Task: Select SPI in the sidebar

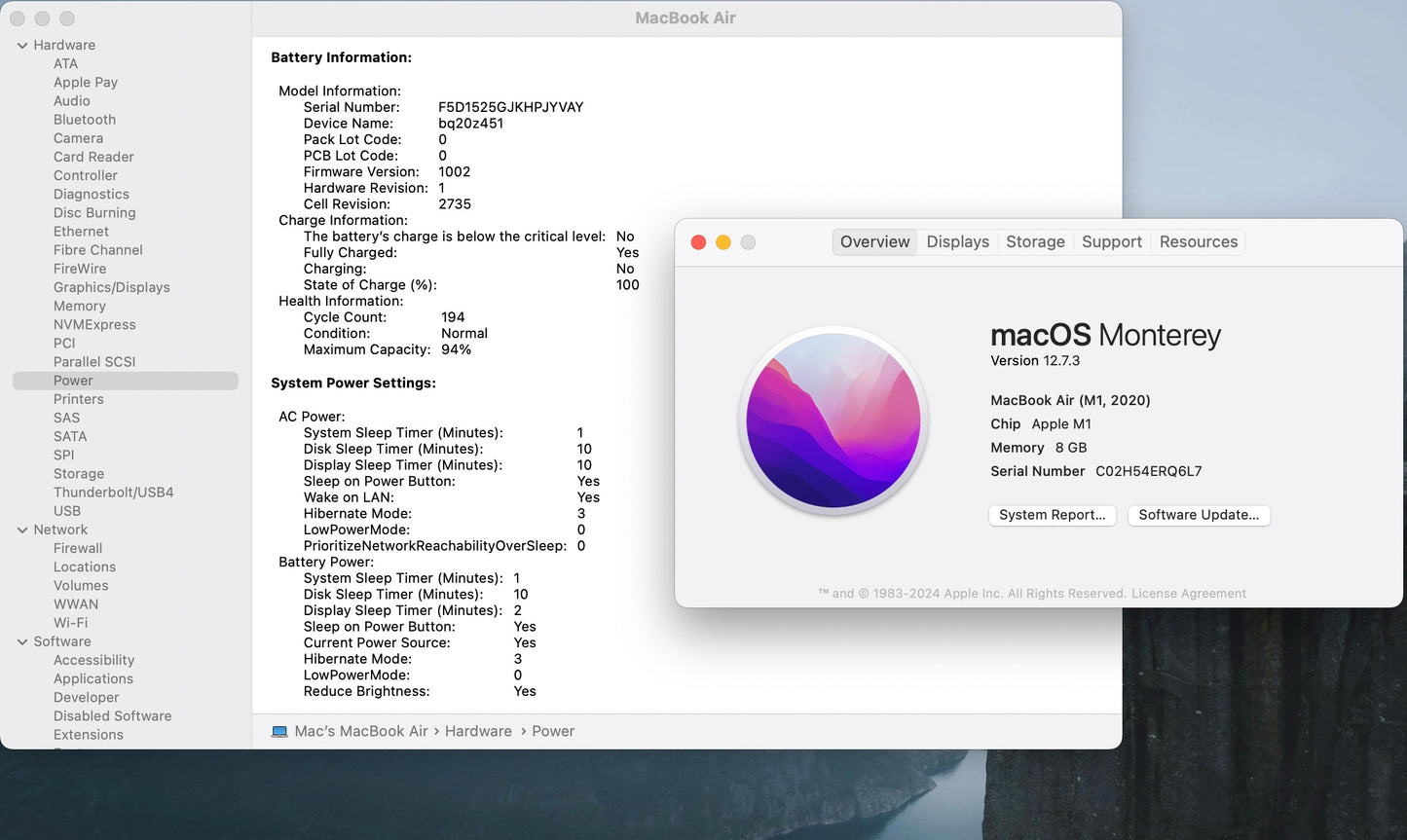Action: tap(64, 456)
